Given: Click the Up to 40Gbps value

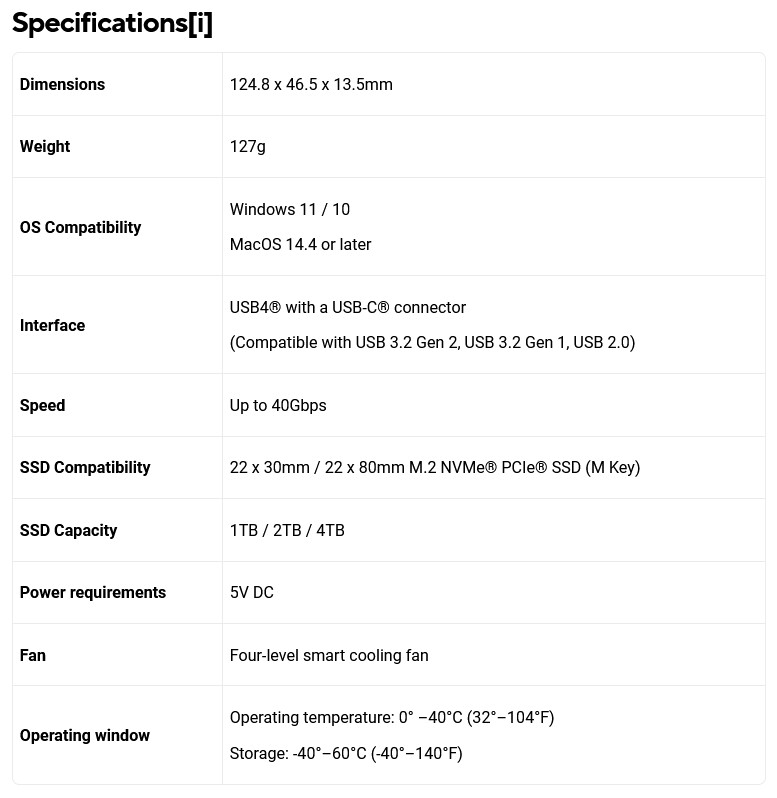Looking at the screenshot, I should (x=278, y=406).
